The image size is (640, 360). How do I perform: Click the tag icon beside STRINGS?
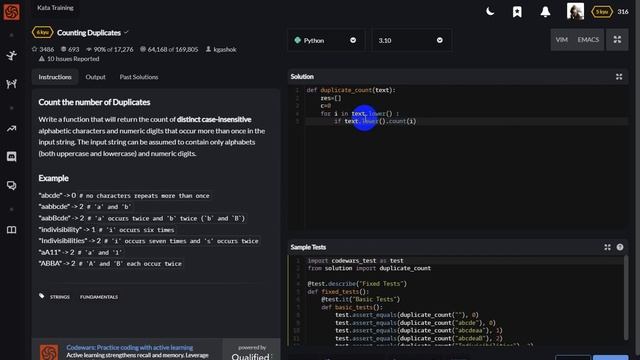coord(42,296)
